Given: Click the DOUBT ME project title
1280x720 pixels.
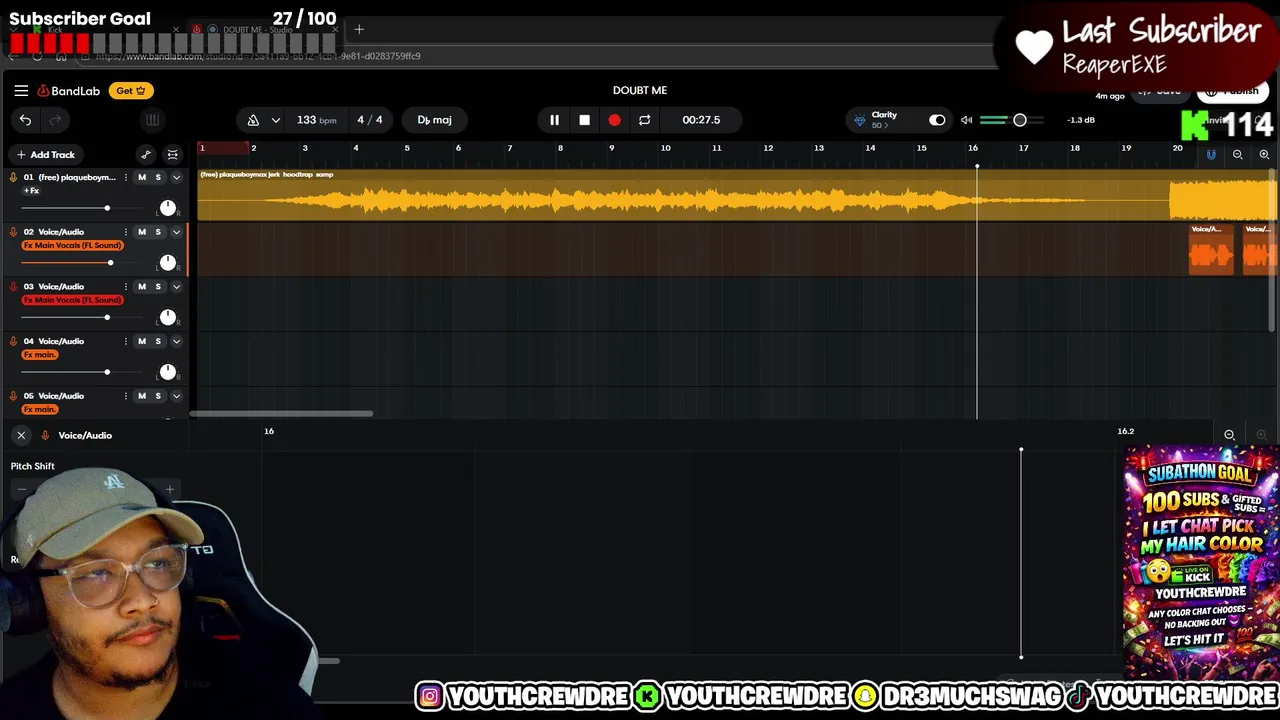Looking at the screenshot, I should (640, 90).
